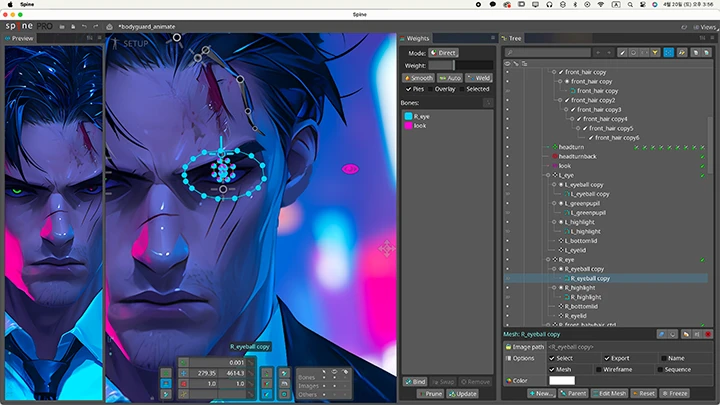Click the Wi-Fi icon in menu bar
The image size is (720, 405).
pos(601,5)
